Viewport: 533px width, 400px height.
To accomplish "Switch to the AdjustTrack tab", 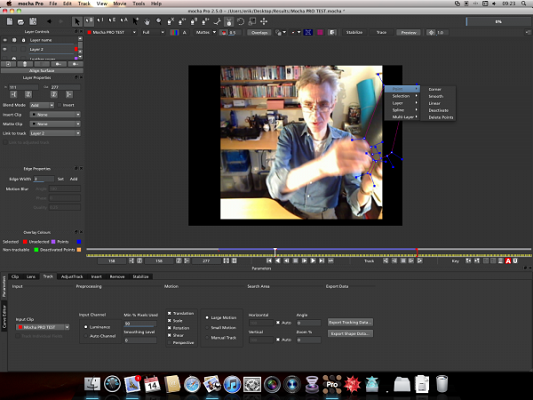I will 72,277.
